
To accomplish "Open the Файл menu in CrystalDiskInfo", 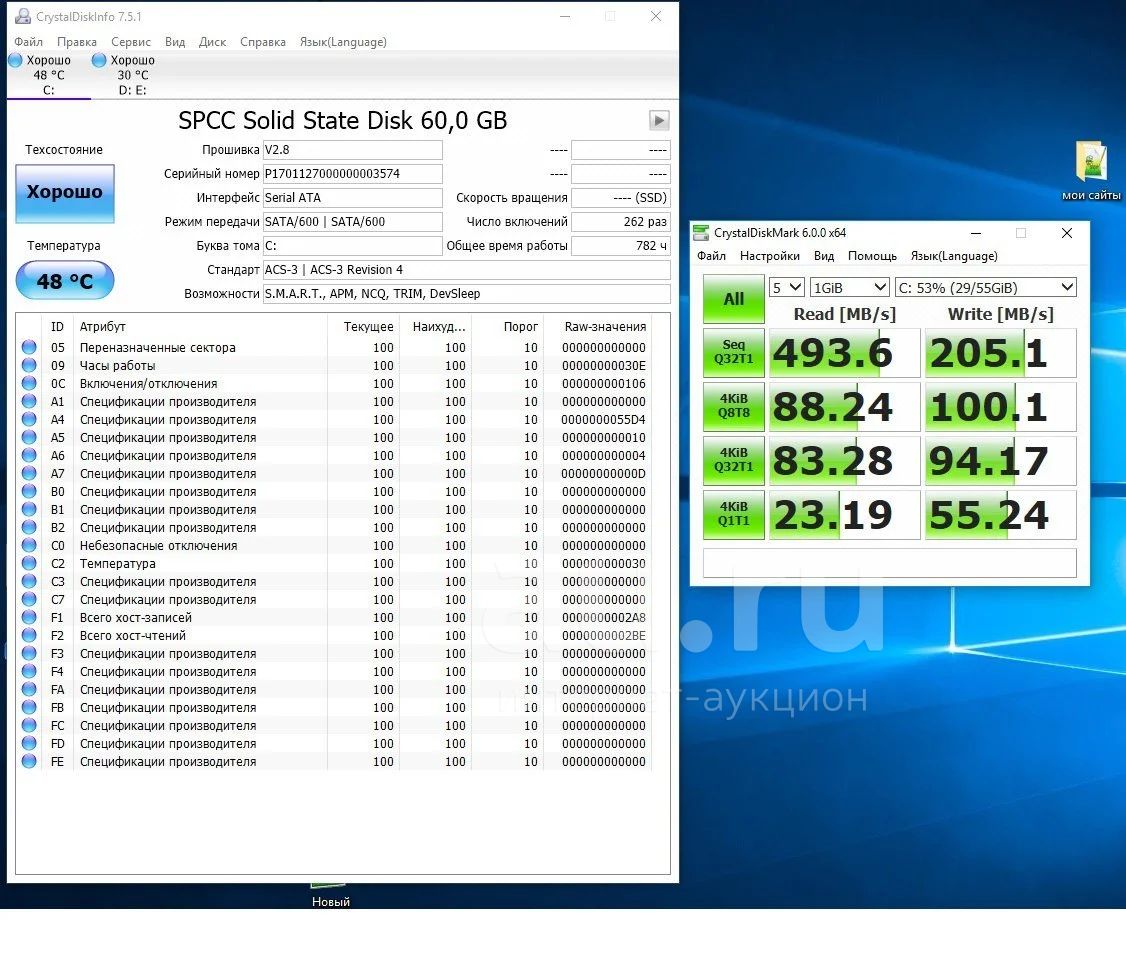I will pyautogui.click(x=29, y=42).
